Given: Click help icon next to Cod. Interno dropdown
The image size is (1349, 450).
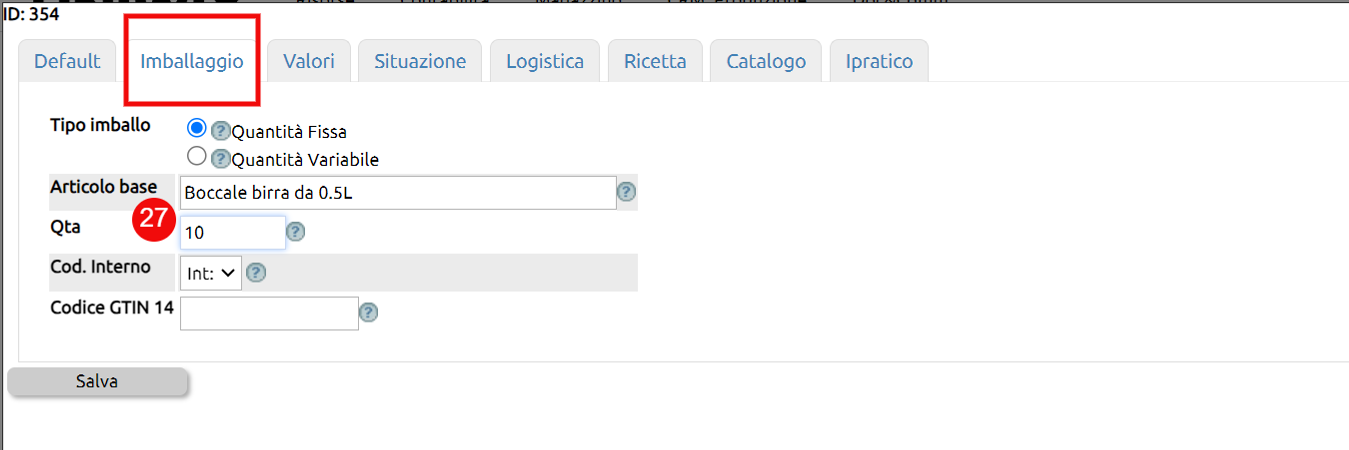Looking at the screenshot, I should pyautogui.click(x=256, y=272).
